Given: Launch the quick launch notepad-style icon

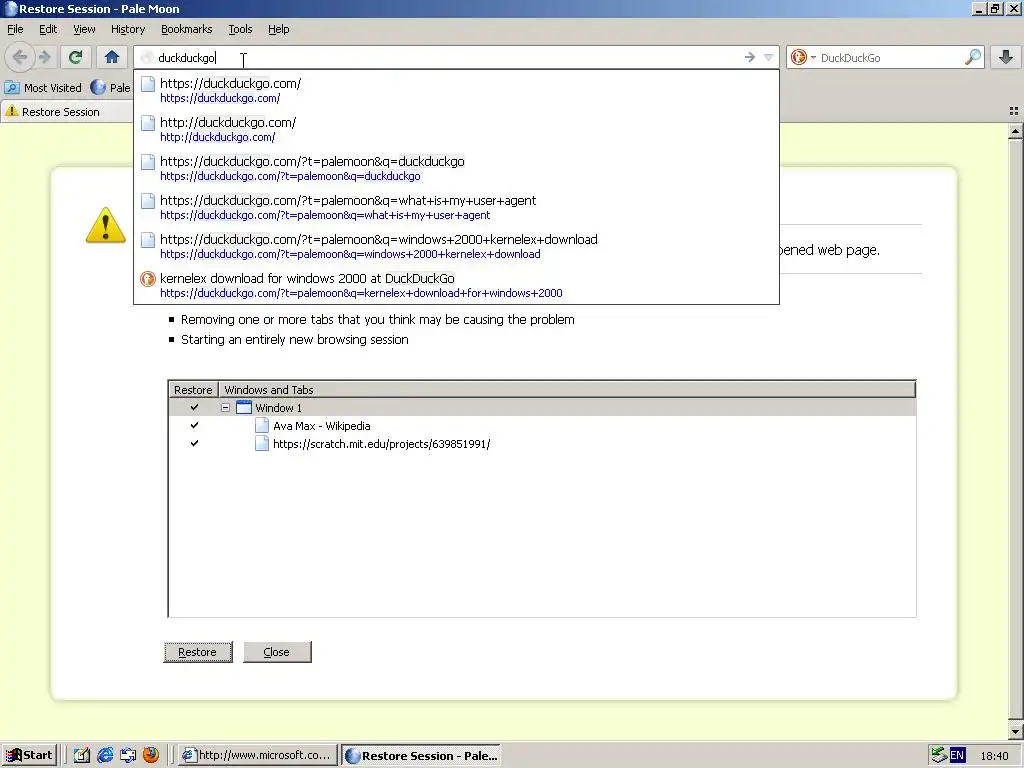Looking at the screenshot, I should 82,756.
